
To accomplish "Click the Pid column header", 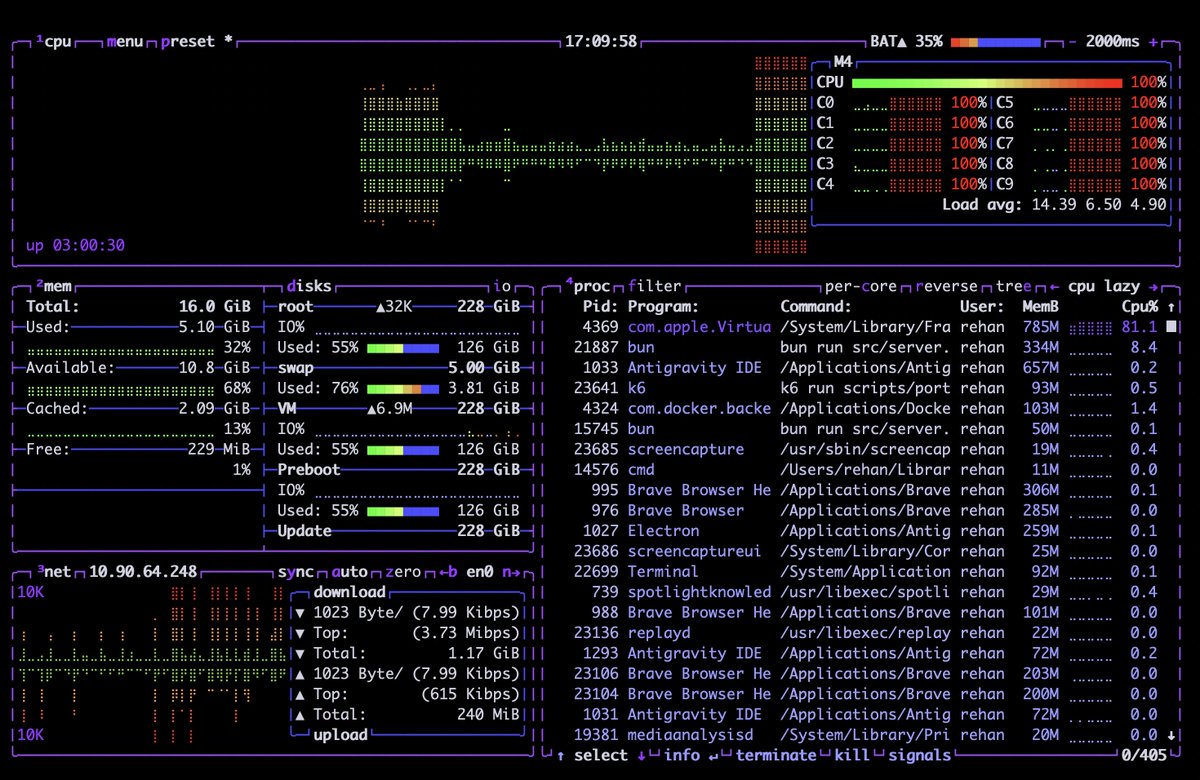I will point(600,306).
